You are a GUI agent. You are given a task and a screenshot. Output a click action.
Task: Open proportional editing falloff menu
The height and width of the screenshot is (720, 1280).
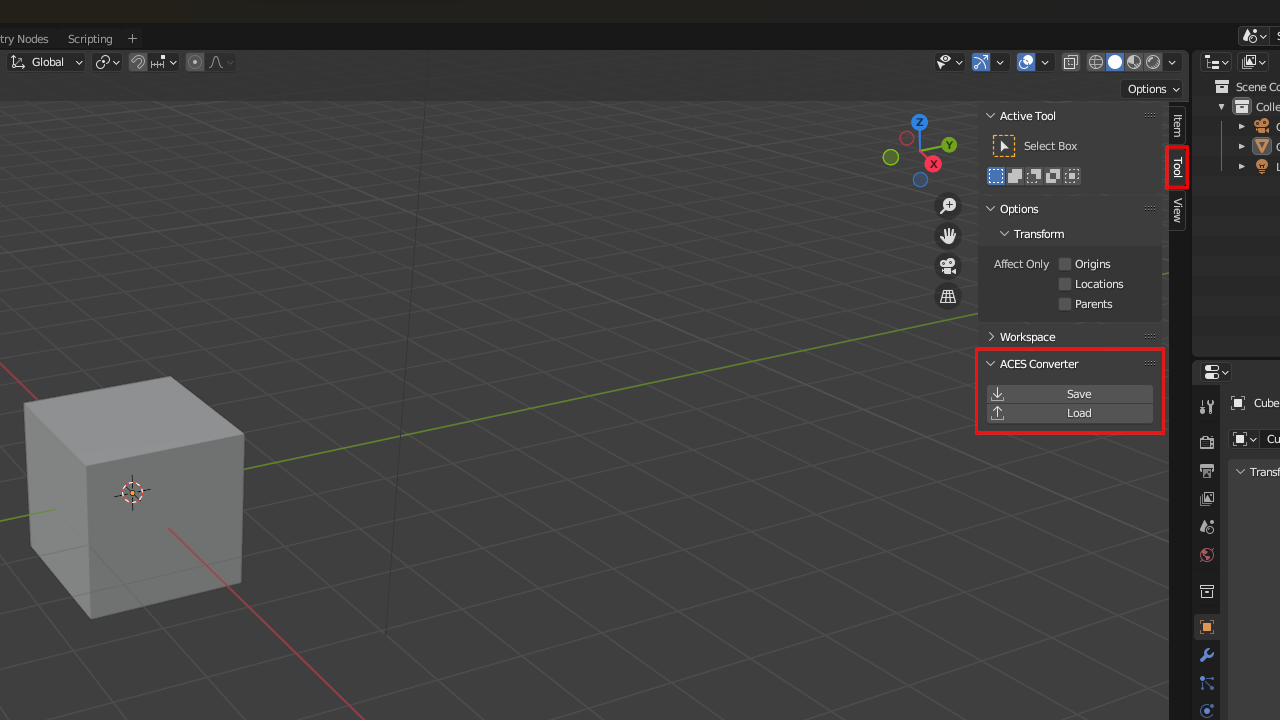coord(221,62)
